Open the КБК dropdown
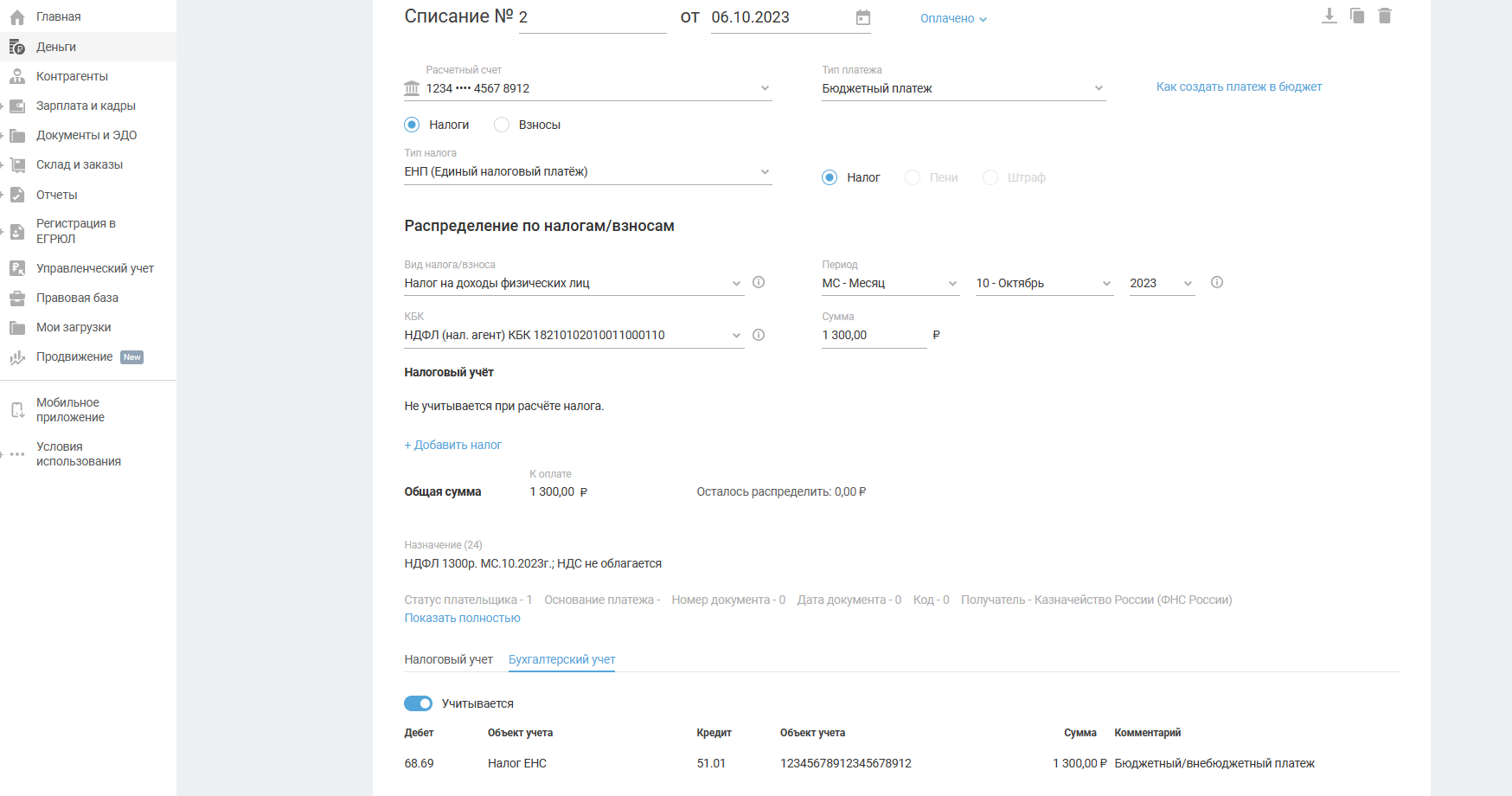The image size is (1512, 796). [574, 335]
